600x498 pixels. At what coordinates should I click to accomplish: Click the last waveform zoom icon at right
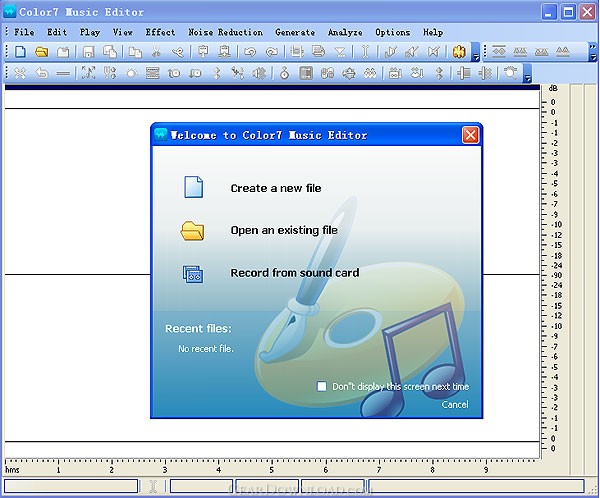tap(562, 51)
